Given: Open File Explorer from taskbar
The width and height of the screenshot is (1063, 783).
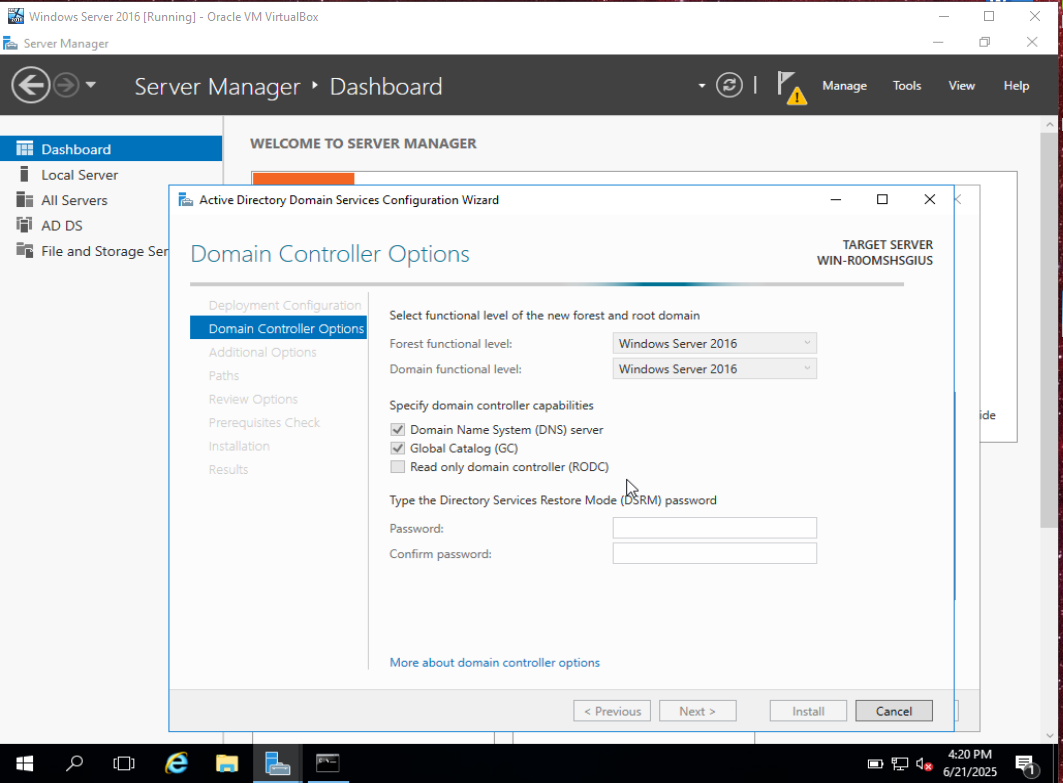Looking at the screenshot, I should pos(226,763).
